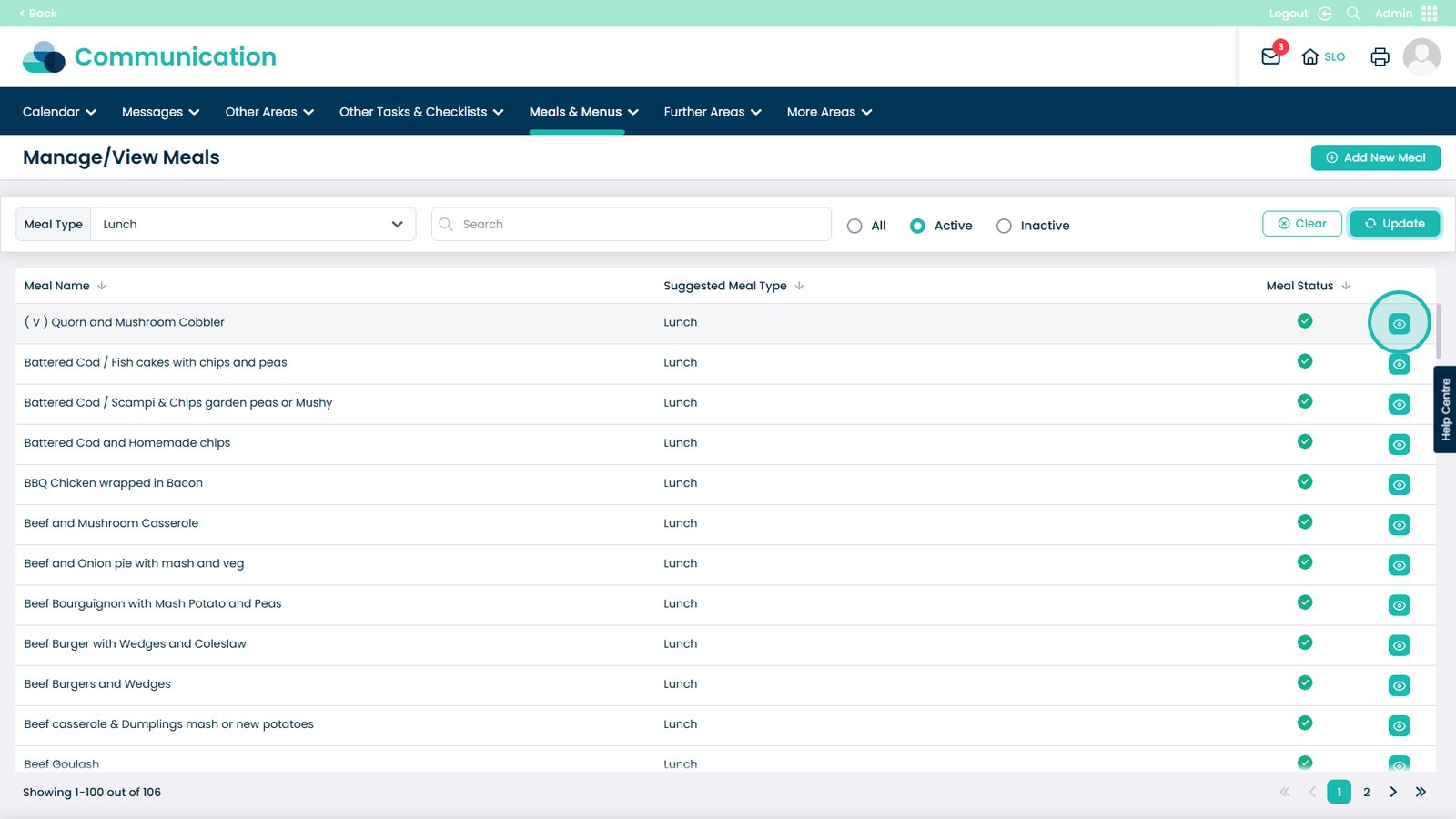Select the Active status filter

point(917,226)
